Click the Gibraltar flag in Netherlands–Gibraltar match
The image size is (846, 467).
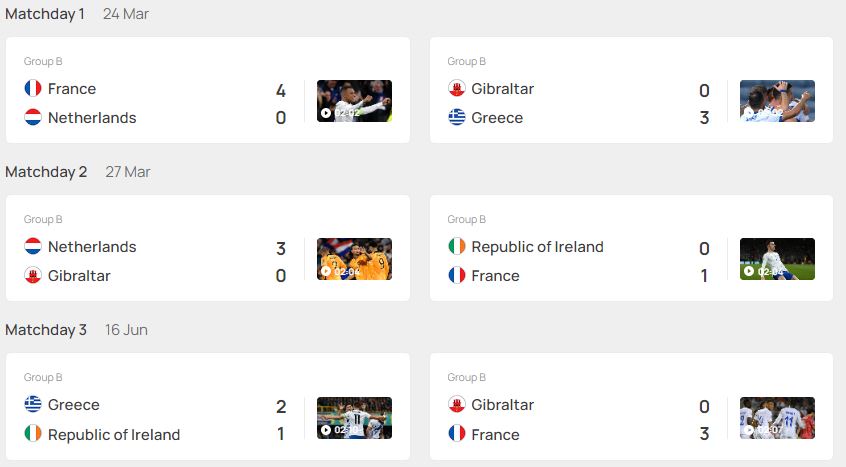tap(33, 276)
